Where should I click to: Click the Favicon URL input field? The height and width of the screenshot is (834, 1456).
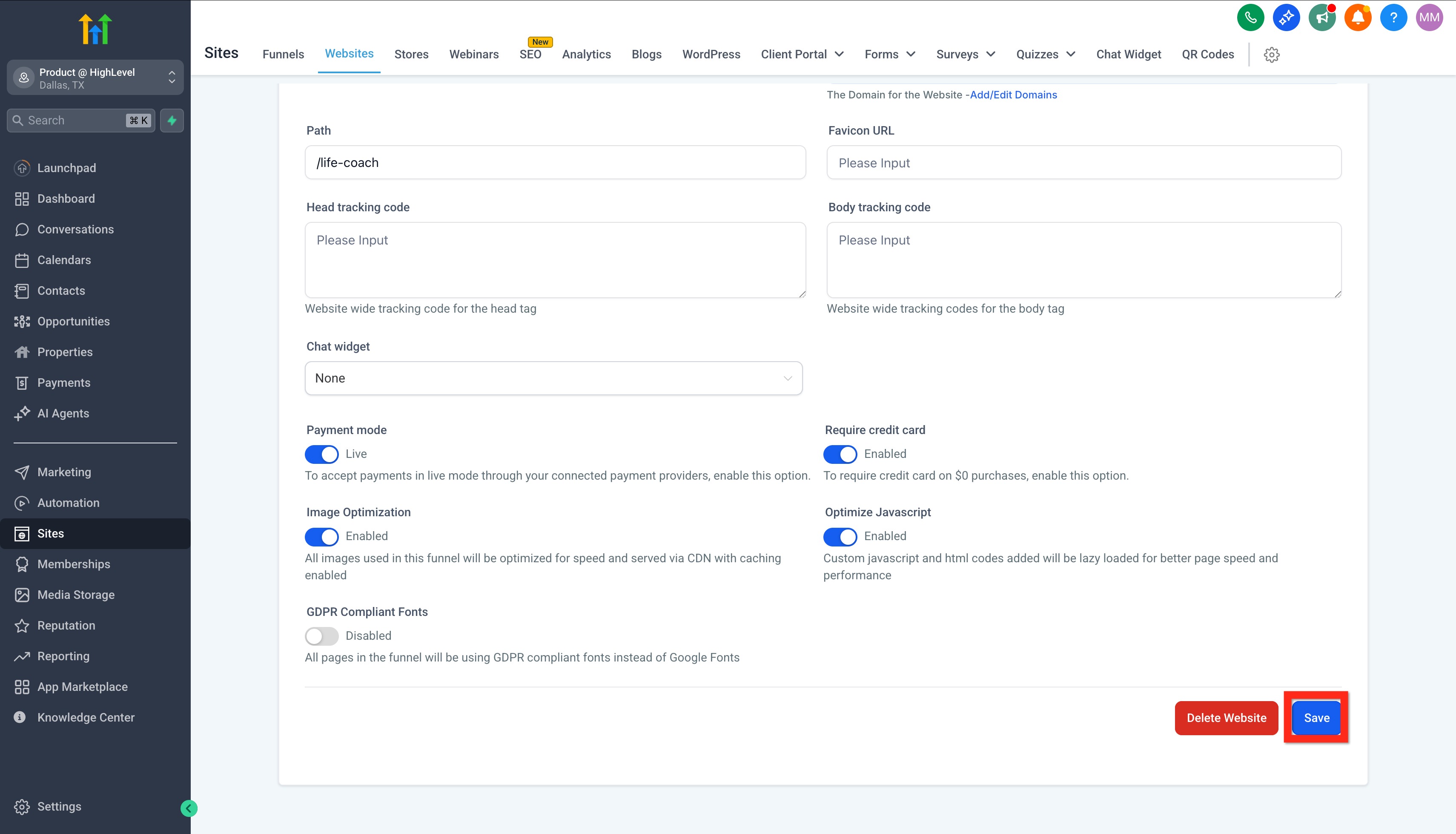tap(1083, 163)
